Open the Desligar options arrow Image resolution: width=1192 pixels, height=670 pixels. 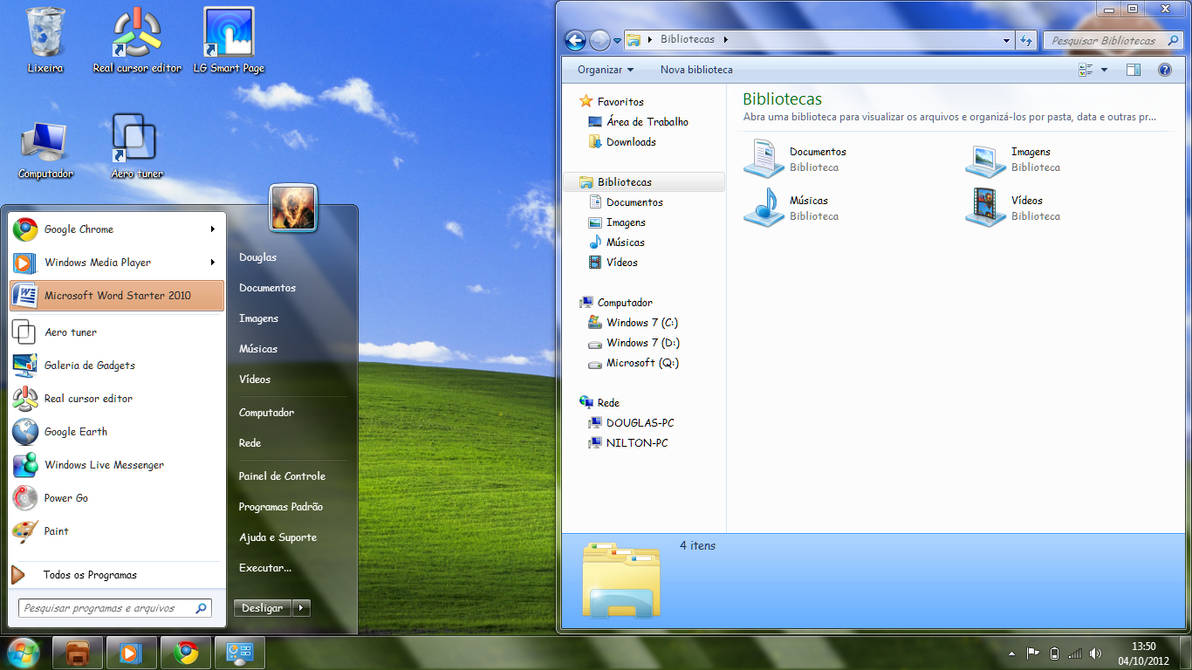click(x=300, y=607)
